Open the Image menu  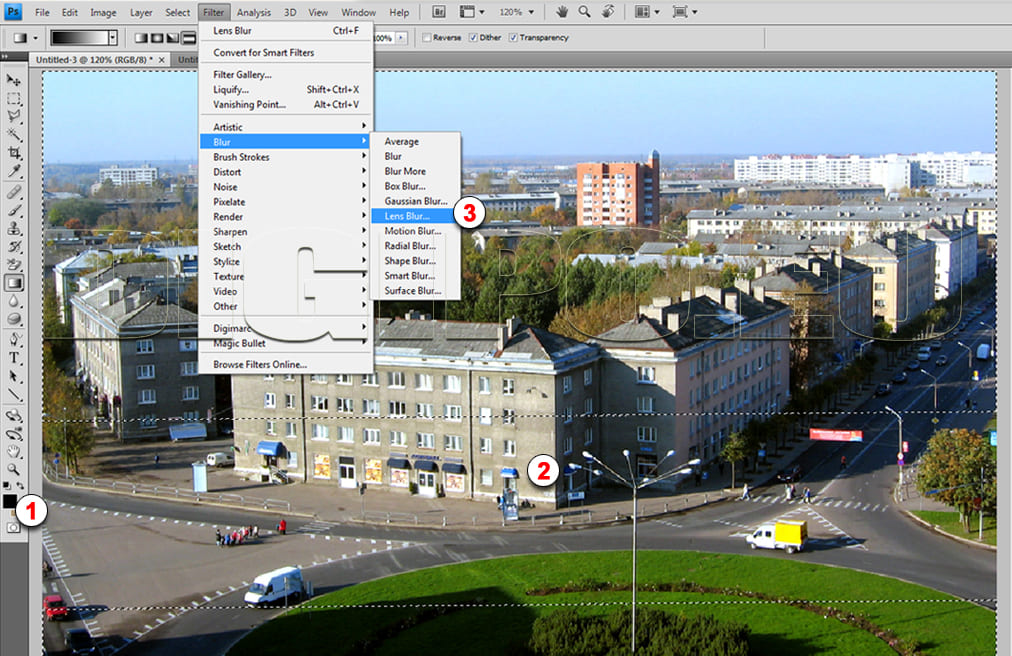point(103,12)
